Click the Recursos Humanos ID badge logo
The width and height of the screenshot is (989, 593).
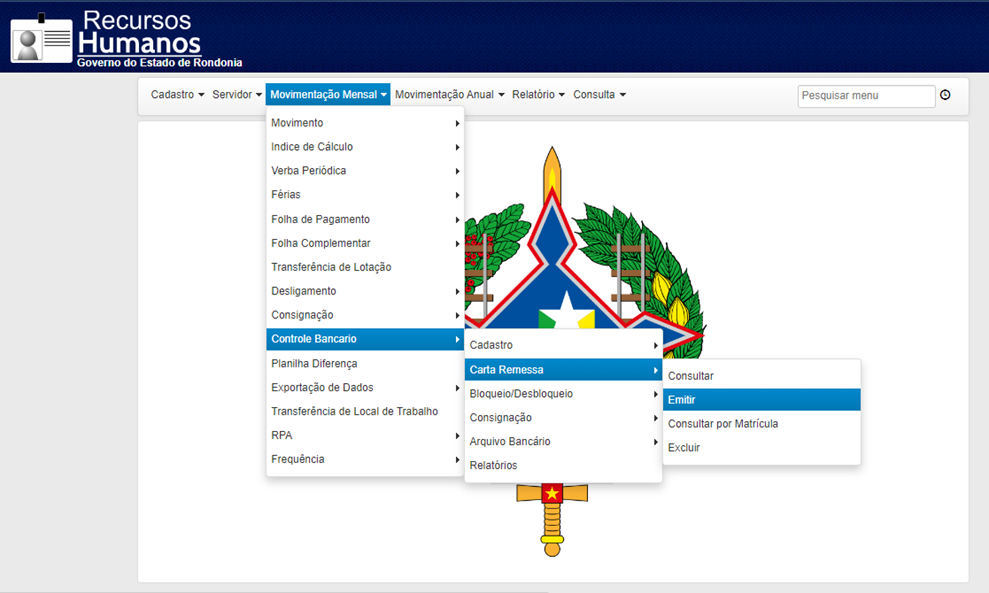pyautogui.click(x=42, y=39)
